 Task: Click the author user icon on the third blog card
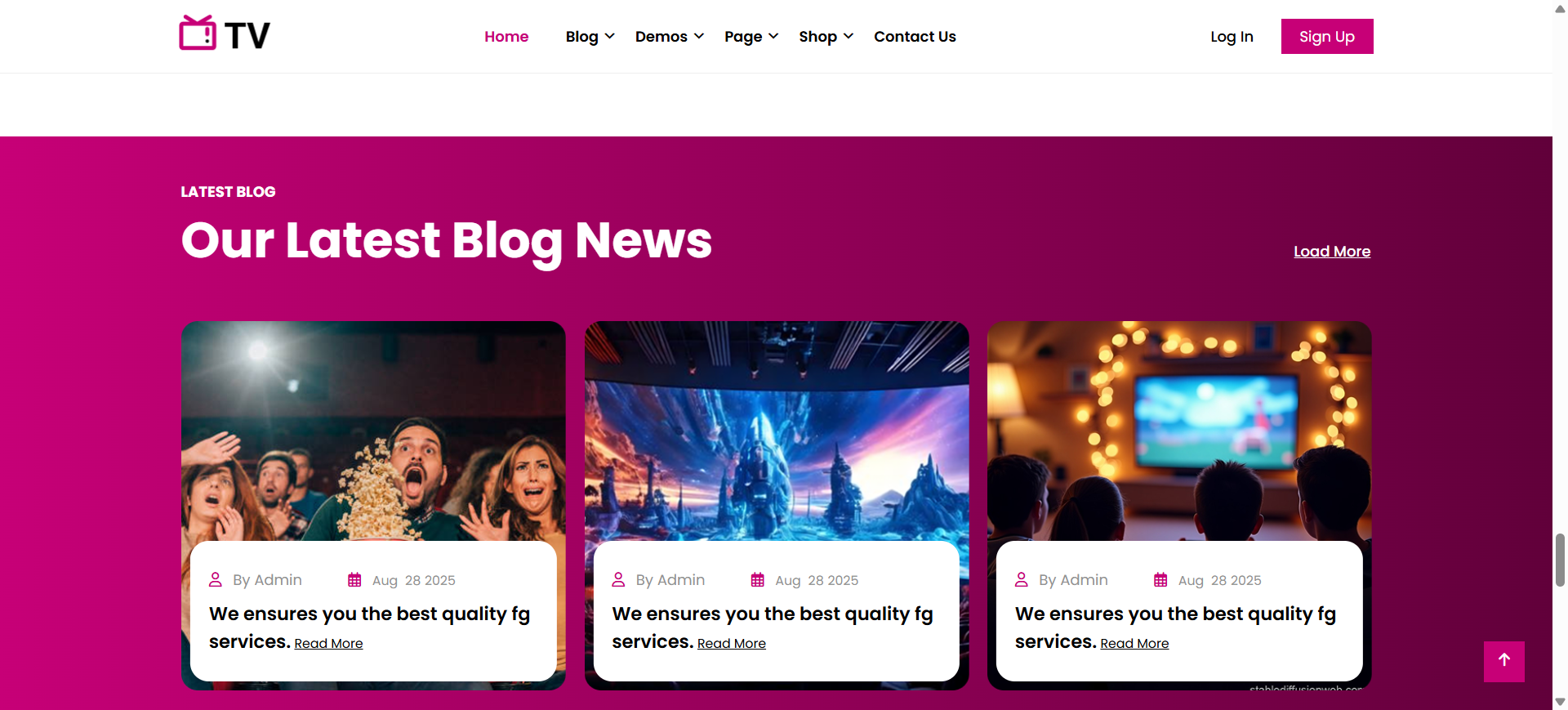pyautogui.click(x=1022, y=579)
